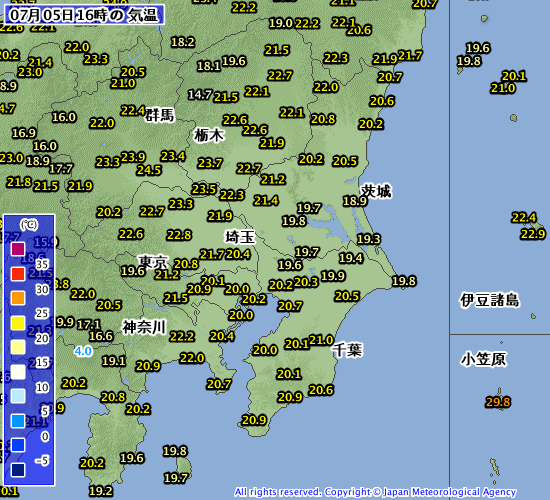Viewport: 550px width, 500px height.
Task: Select the 埼玉 prefecture label
Action: pos(240,237)
